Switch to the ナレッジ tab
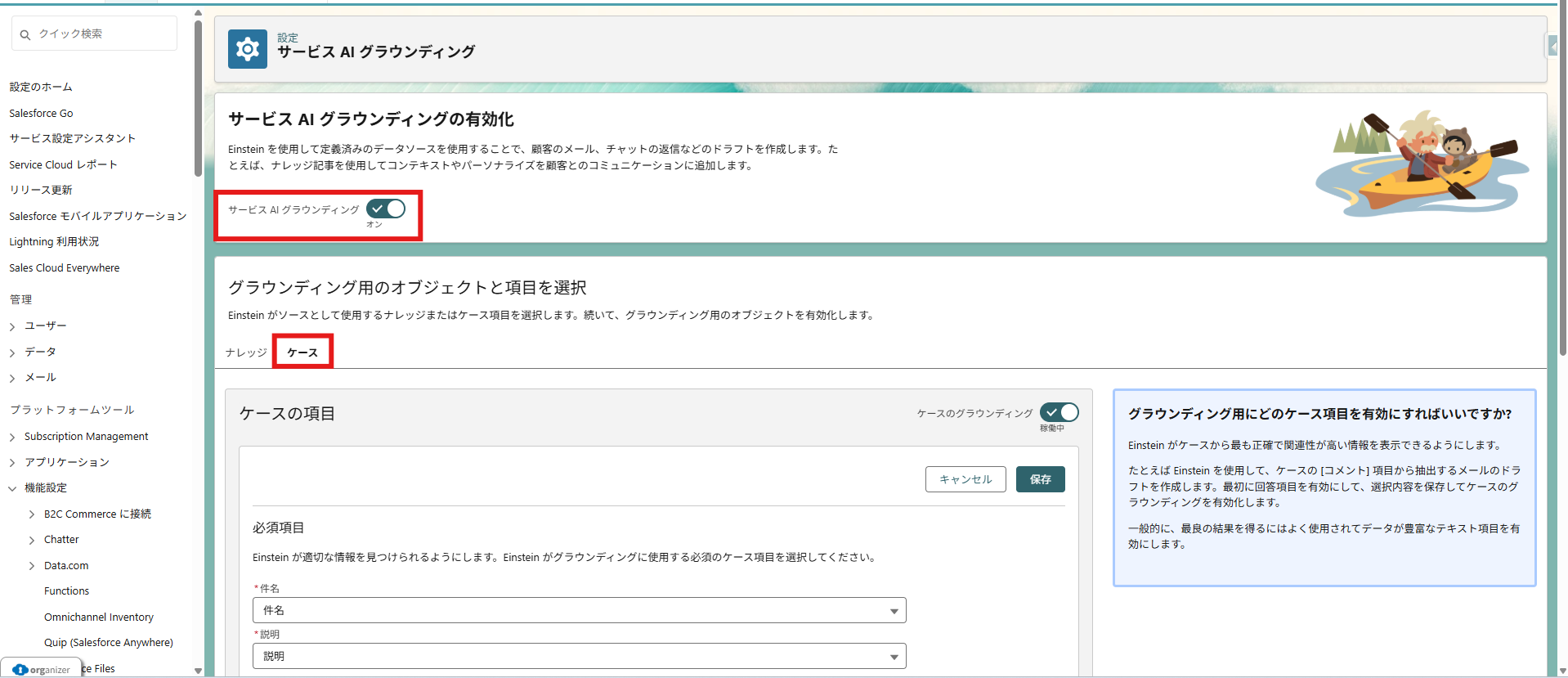 pyautogui.click(x=246, y=352)
